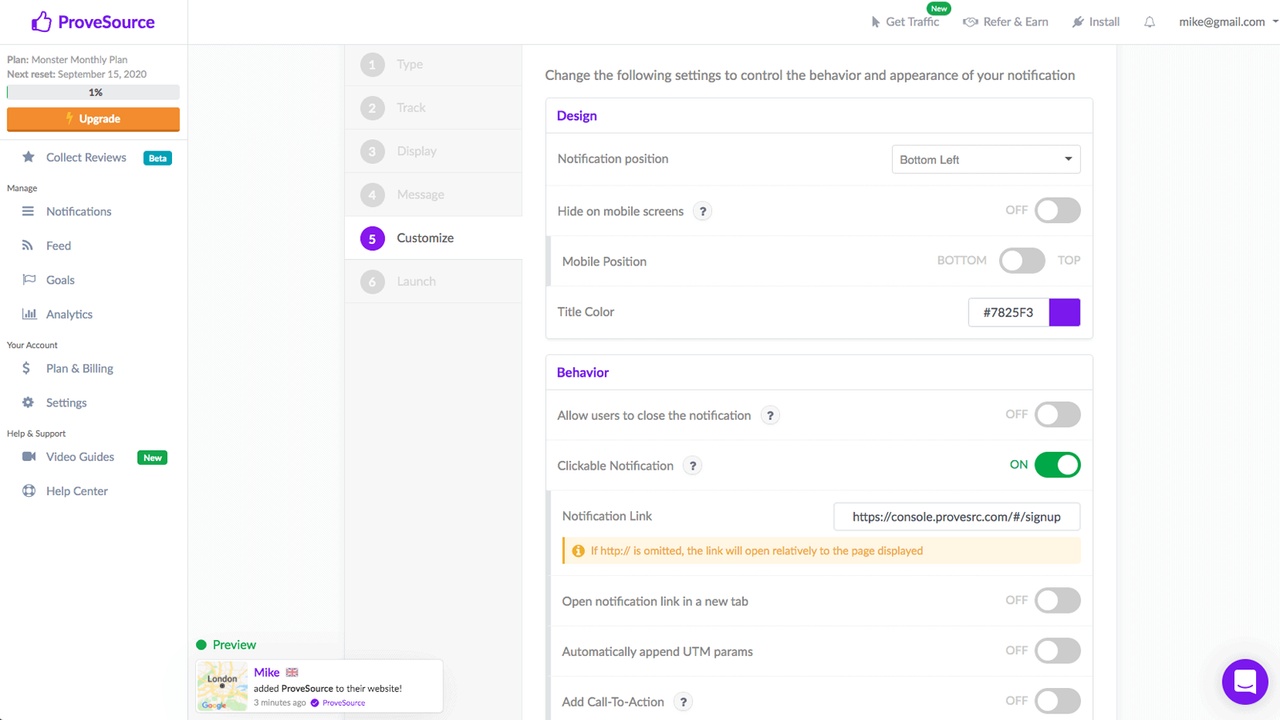Click the Upgrade button

click(93, 119)
